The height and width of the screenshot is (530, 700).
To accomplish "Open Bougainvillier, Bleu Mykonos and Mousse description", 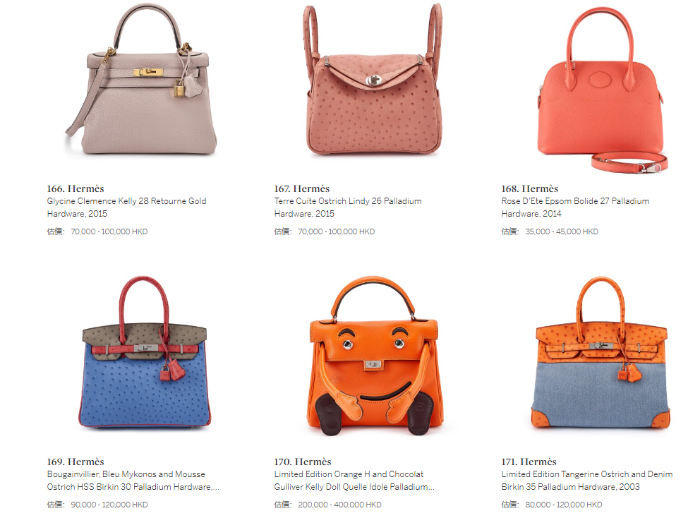I will [x=133, y=480].
